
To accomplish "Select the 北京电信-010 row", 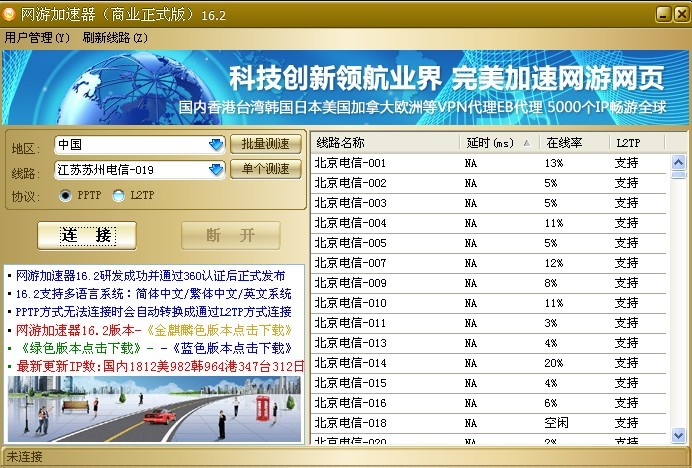I will click(489, 303).
